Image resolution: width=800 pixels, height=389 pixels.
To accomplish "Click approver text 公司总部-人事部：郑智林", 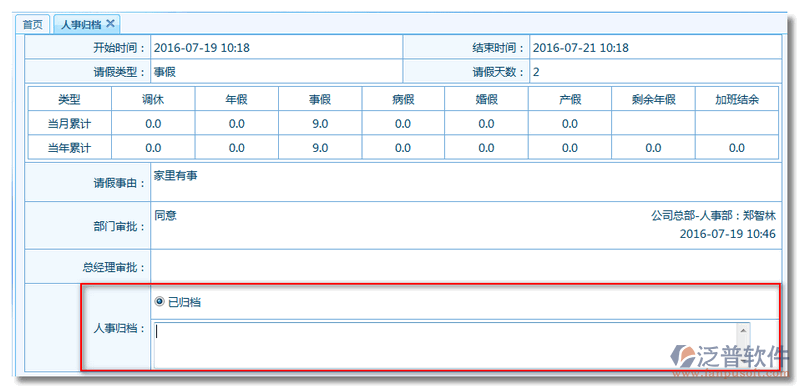I will click(713, 216).
